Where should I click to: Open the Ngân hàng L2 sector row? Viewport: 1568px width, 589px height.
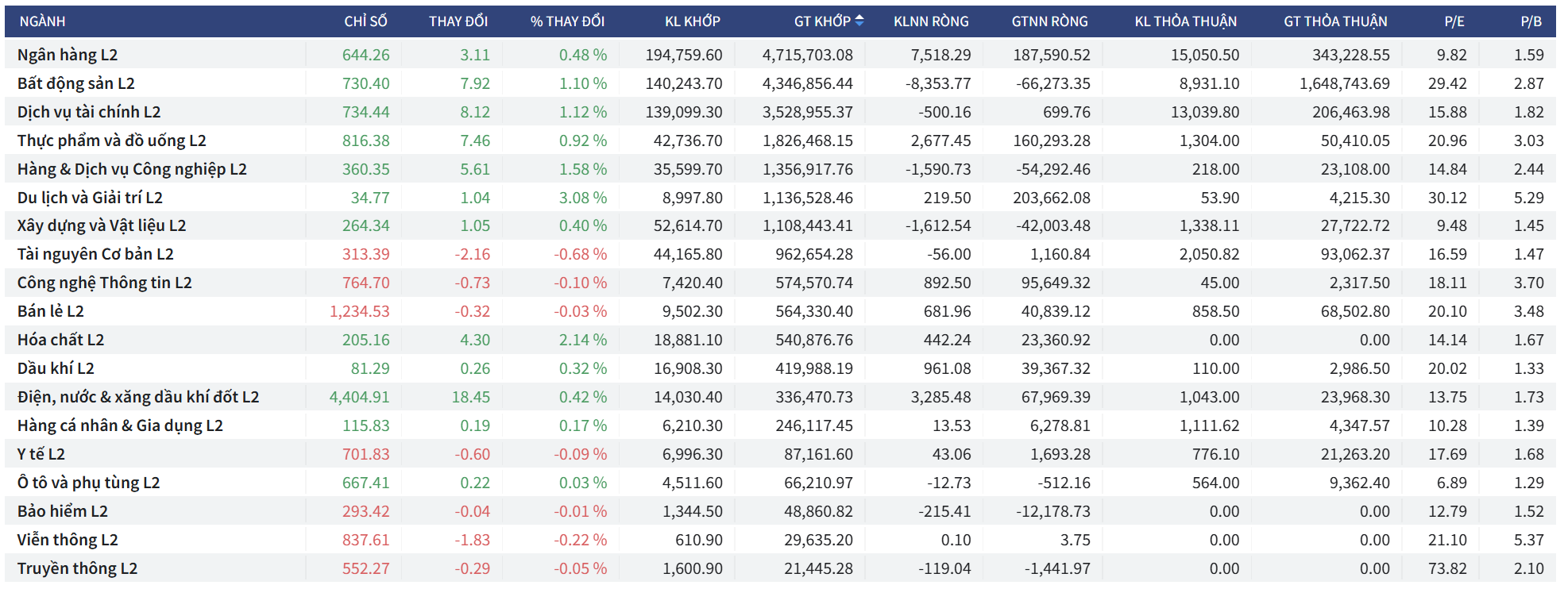[68, 55]
